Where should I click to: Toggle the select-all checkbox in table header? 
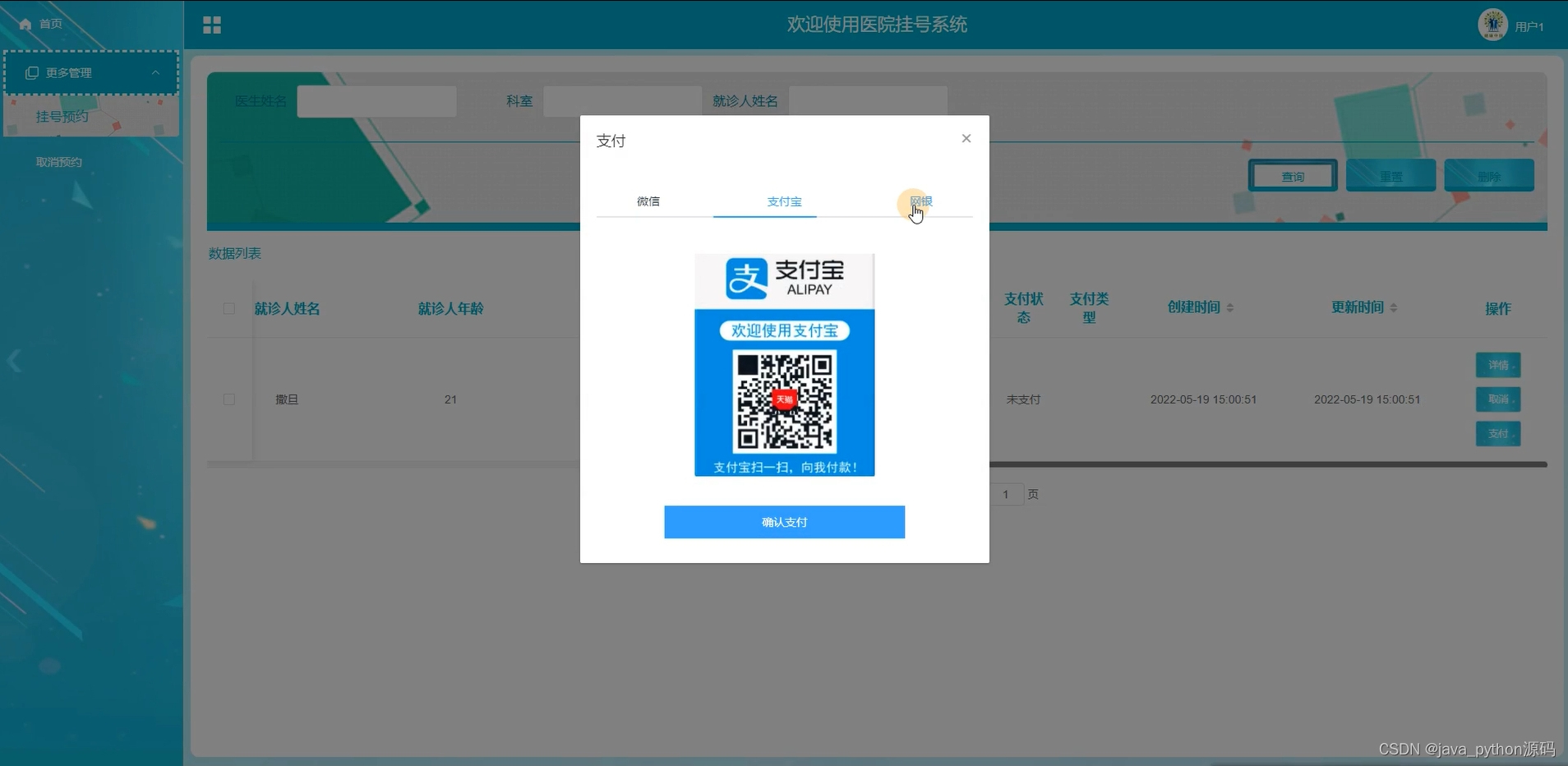click(229, 309)
